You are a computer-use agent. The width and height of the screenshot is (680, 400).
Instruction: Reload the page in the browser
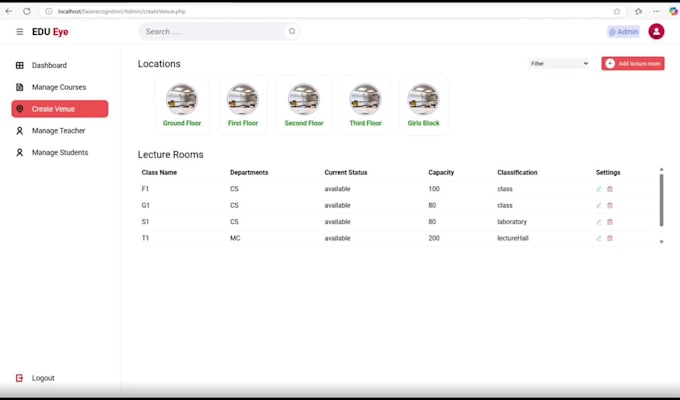26,11
